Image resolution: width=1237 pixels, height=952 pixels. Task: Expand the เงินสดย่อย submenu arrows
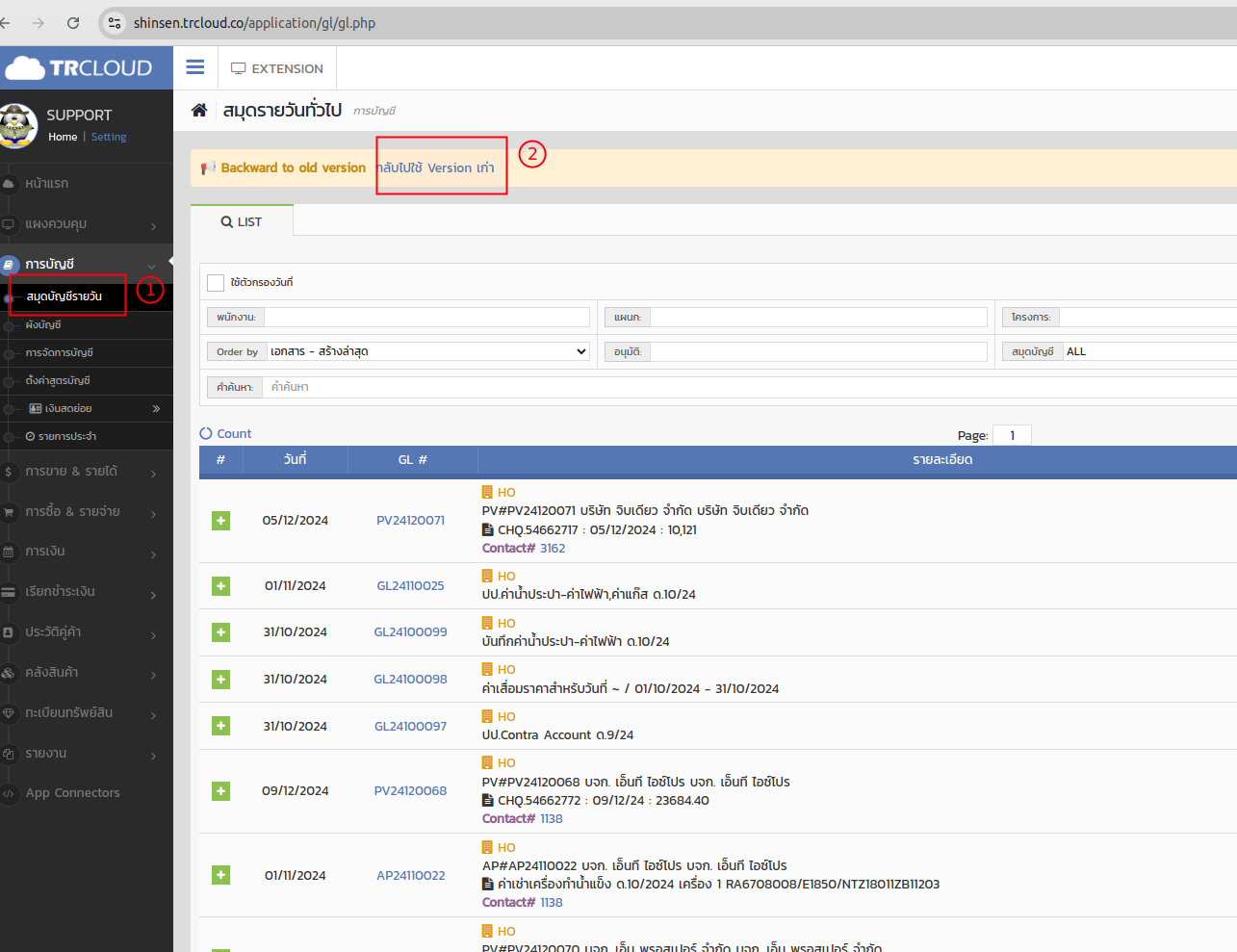point(156,409)
